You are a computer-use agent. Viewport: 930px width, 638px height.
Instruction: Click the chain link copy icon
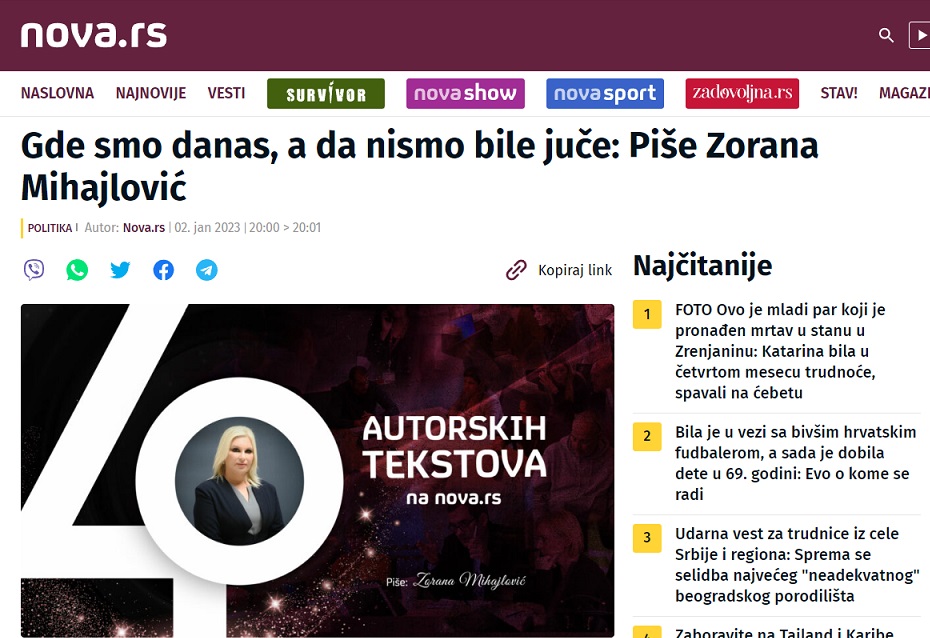[x=516, y=270]
